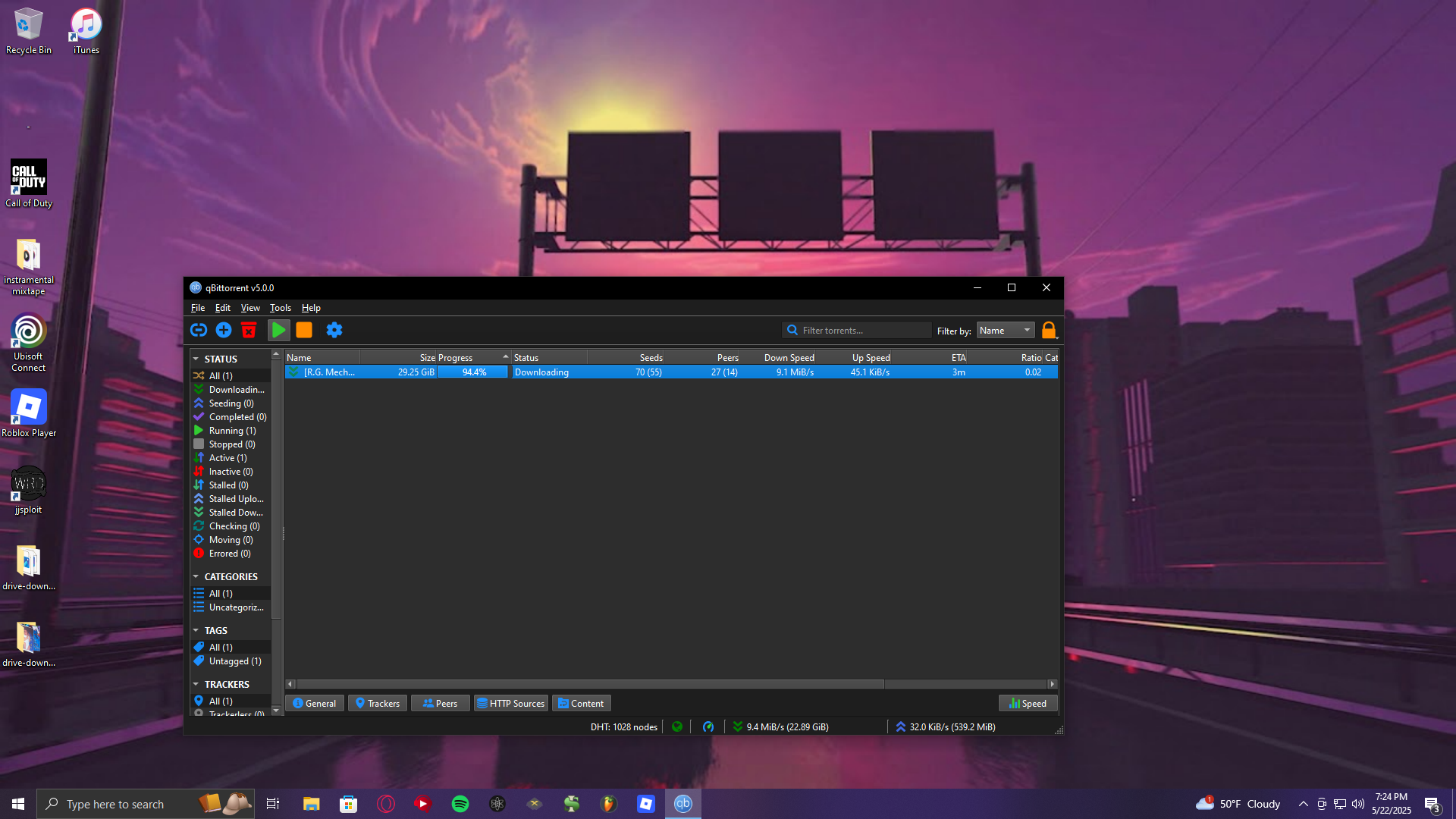
Task: Open the View menu
Action: coord(249,308)
